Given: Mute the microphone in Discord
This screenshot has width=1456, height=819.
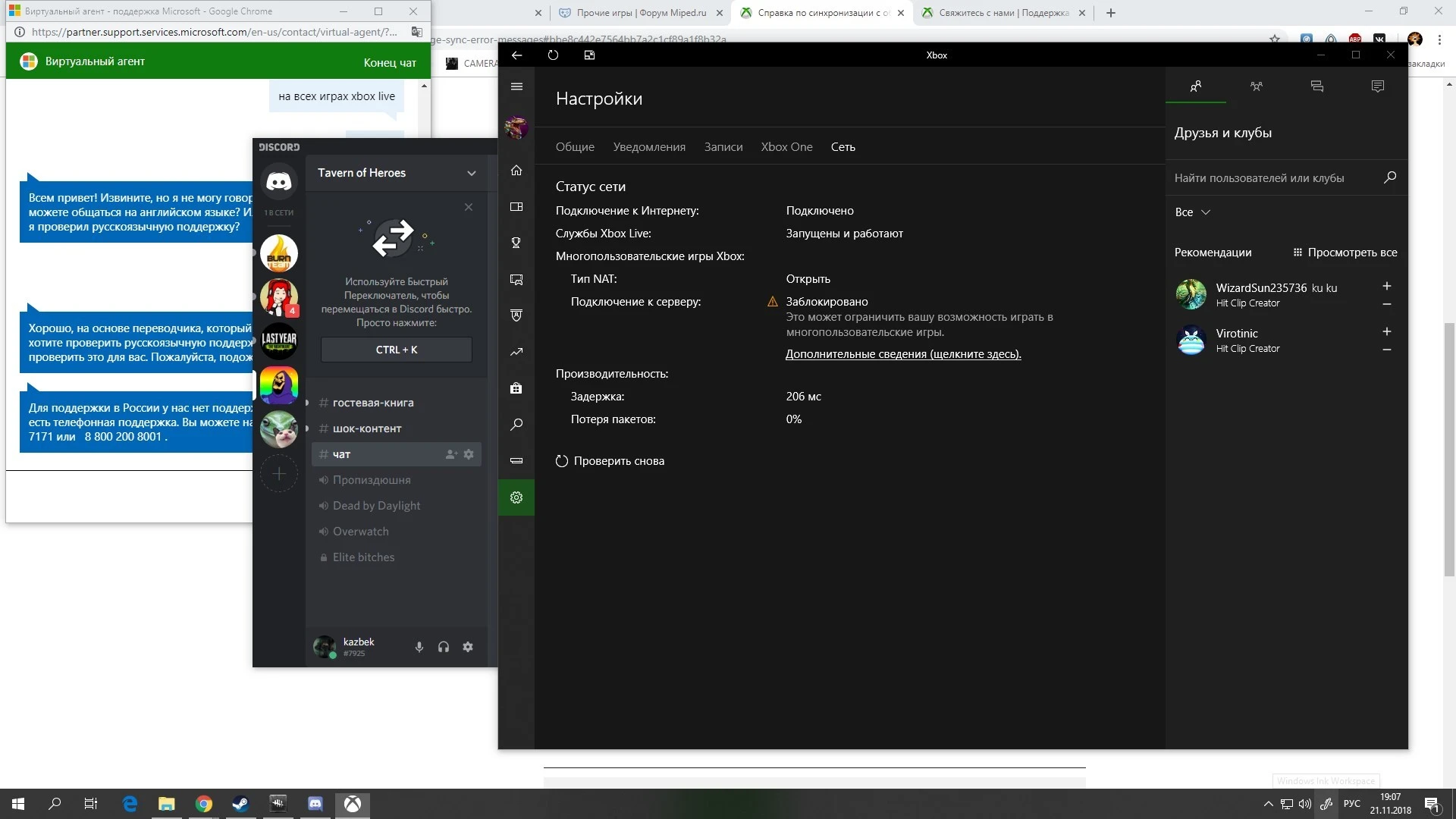Looking at the screenshot, I should pyautogui.click(x=419, y=647).
